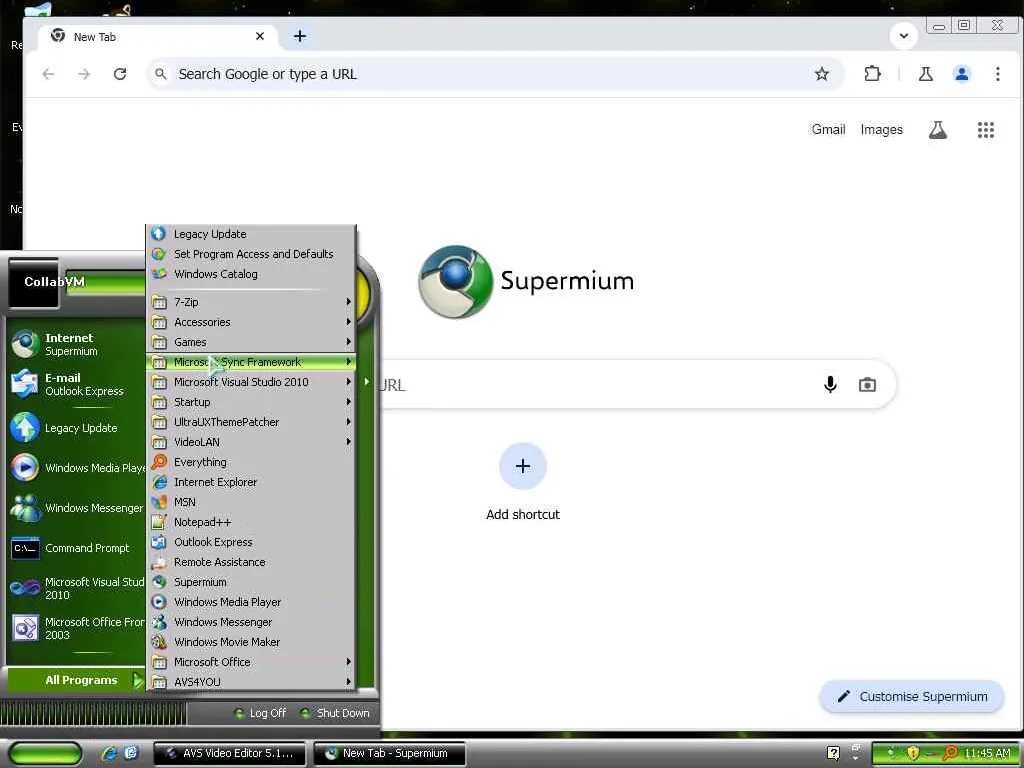Start voice search with microphone icon

(x=830, y=385)
